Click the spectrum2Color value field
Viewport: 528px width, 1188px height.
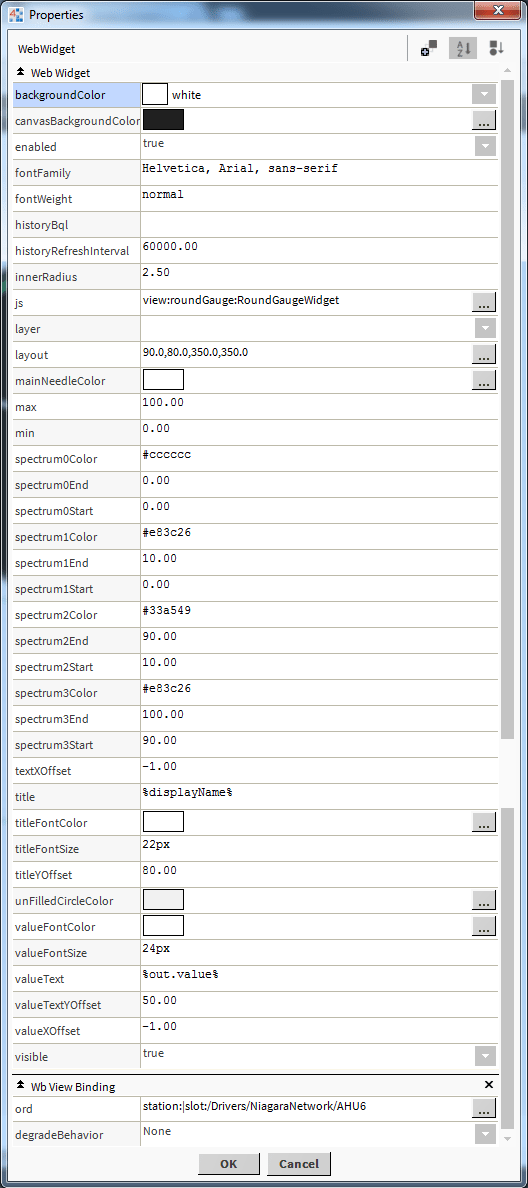(319, 614)
